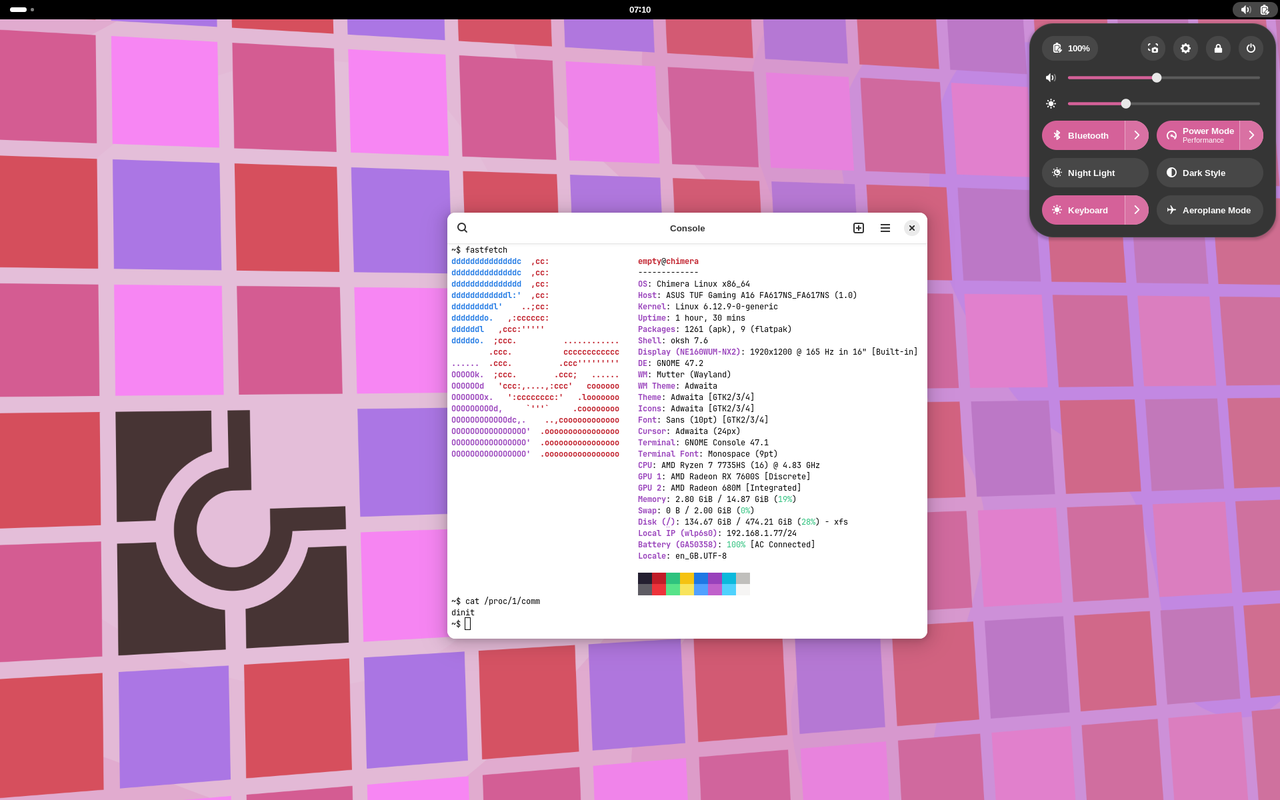
Task: Click the 'Disk (/): 134.67 GiB' line
Action: [x=743, y=522]
